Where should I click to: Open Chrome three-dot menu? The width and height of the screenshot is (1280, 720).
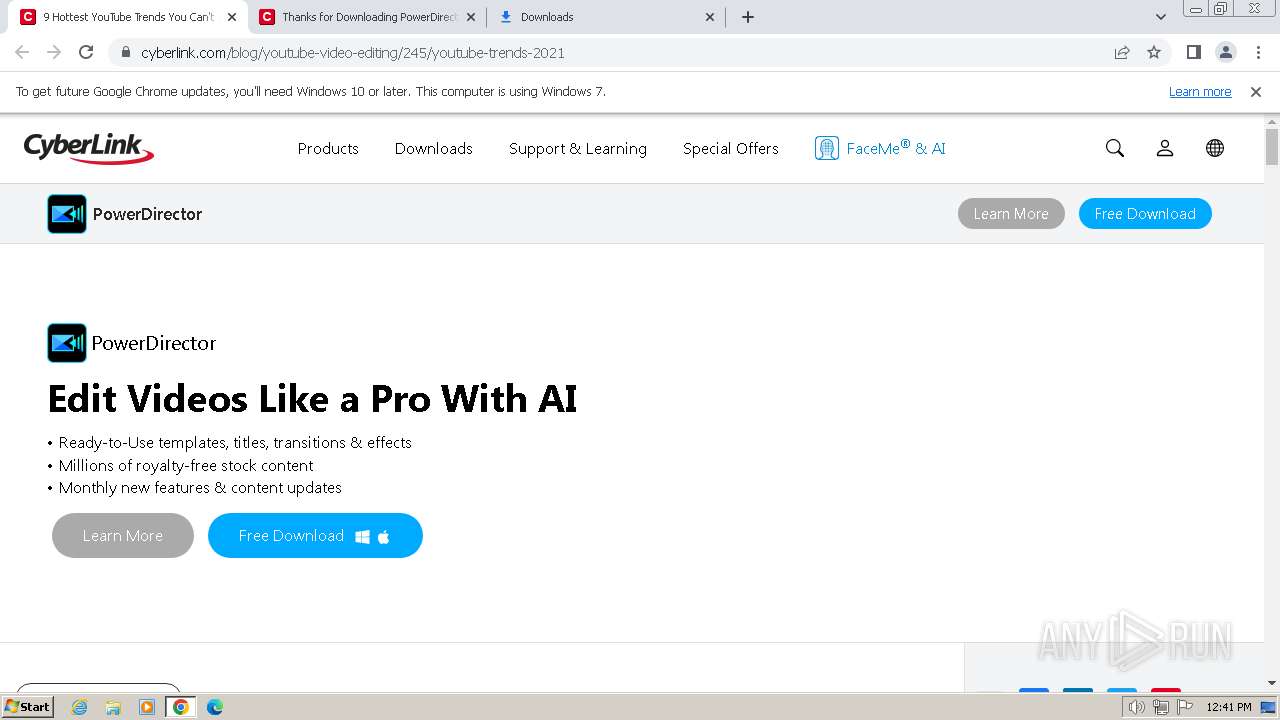[x=1258, y=52]
